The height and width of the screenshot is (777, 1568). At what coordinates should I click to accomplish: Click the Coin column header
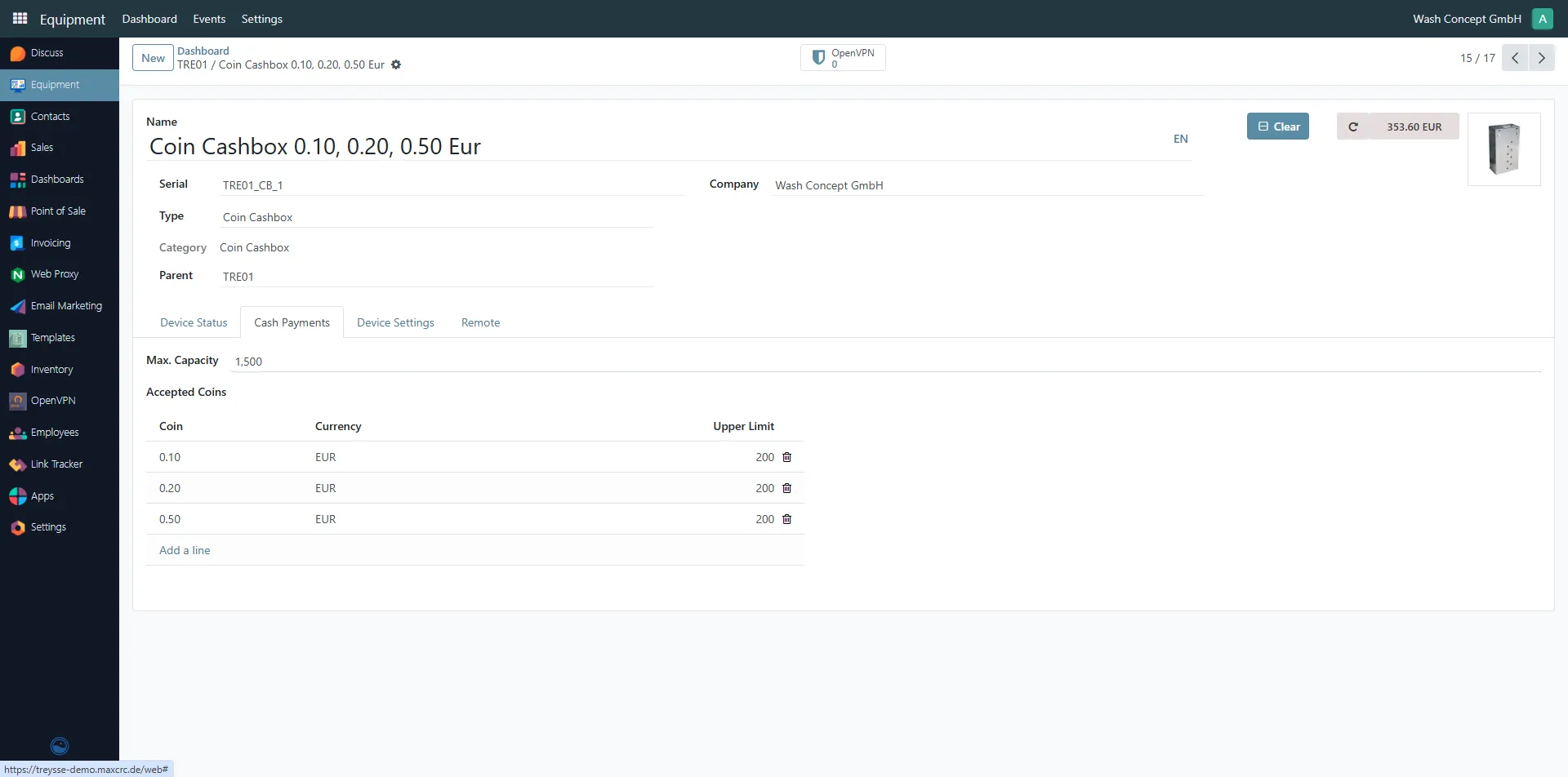tap(171, 426)
